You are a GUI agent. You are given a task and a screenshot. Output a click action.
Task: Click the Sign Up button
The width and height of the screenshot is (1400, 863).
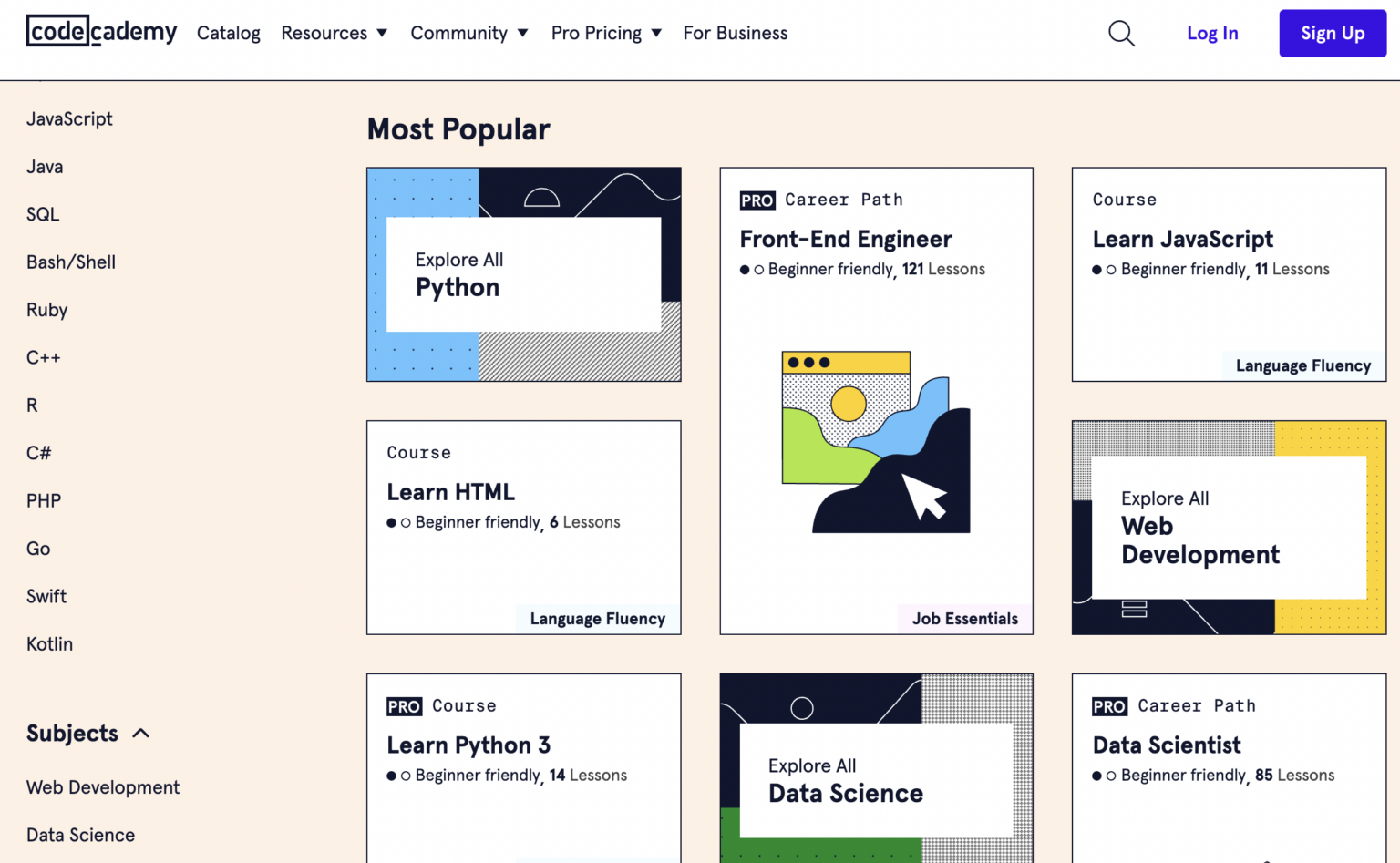[1332, 33]
